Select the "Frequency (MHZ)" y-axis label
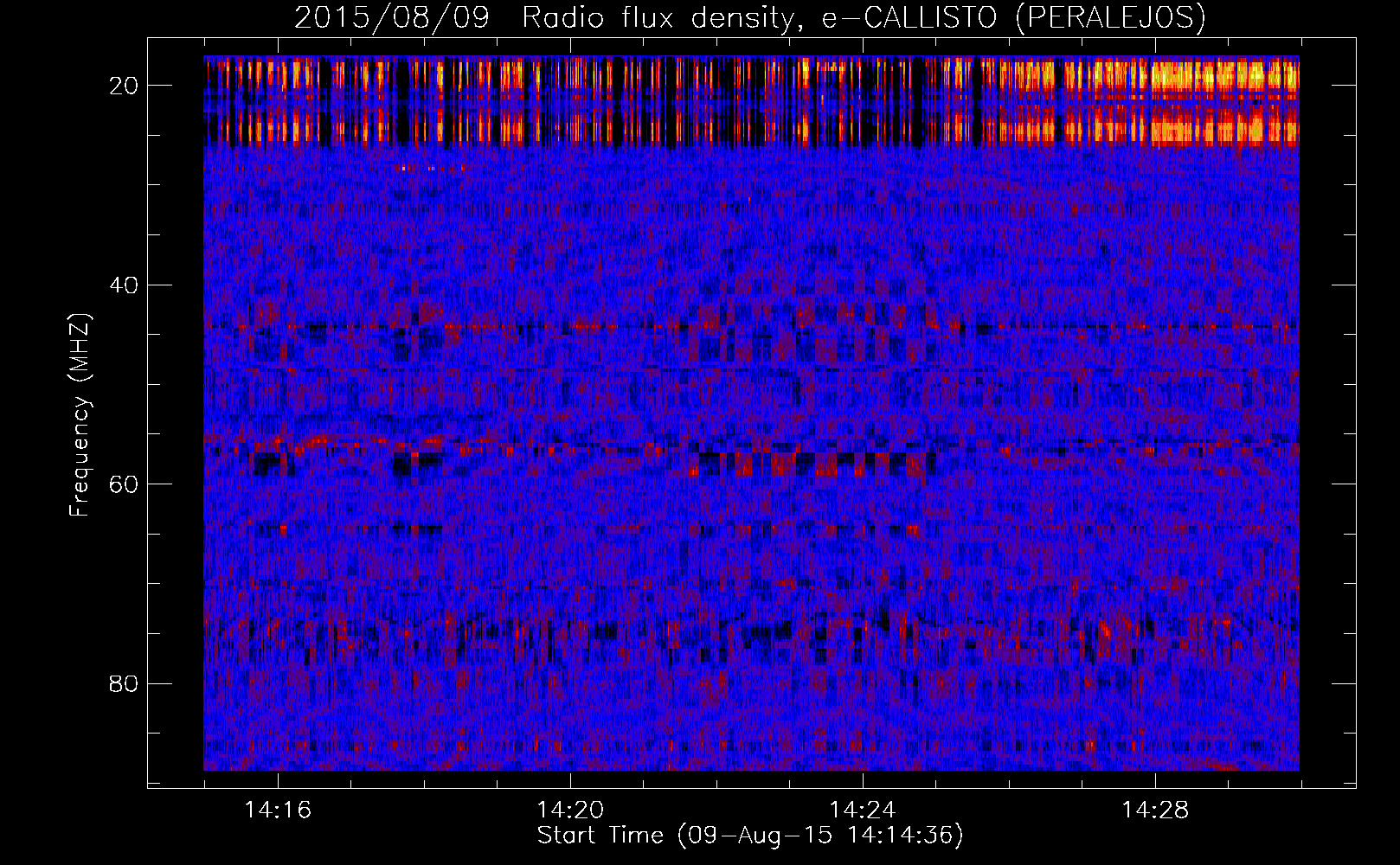 click(80, 414)
